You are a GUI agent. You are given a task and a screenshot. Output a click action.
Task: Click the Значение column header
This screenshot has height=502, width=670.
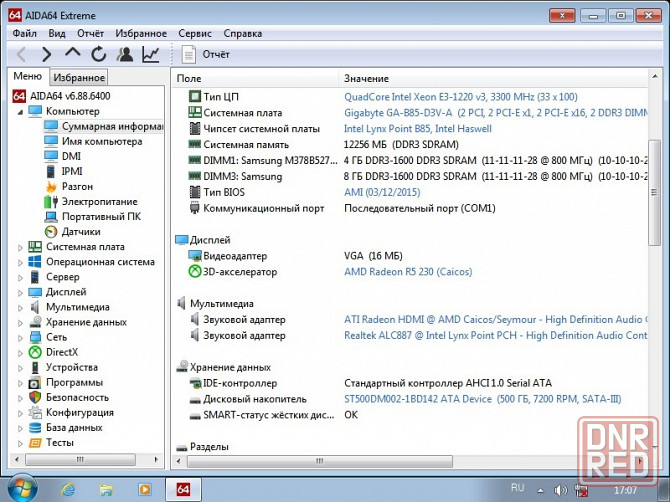tap(494, 79)
